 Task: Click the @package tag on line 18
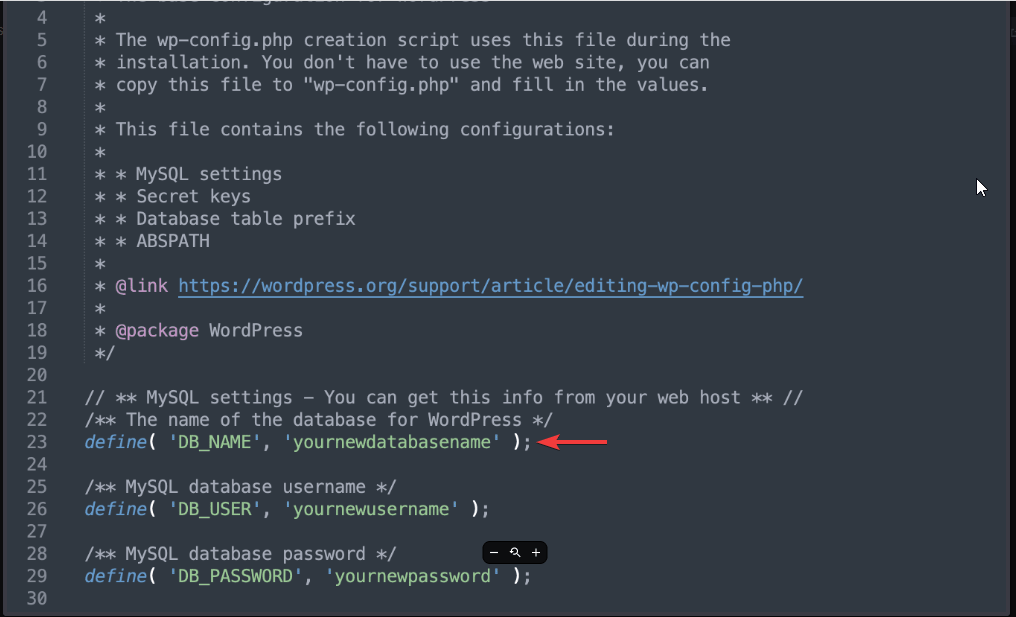tap(157, 331)
